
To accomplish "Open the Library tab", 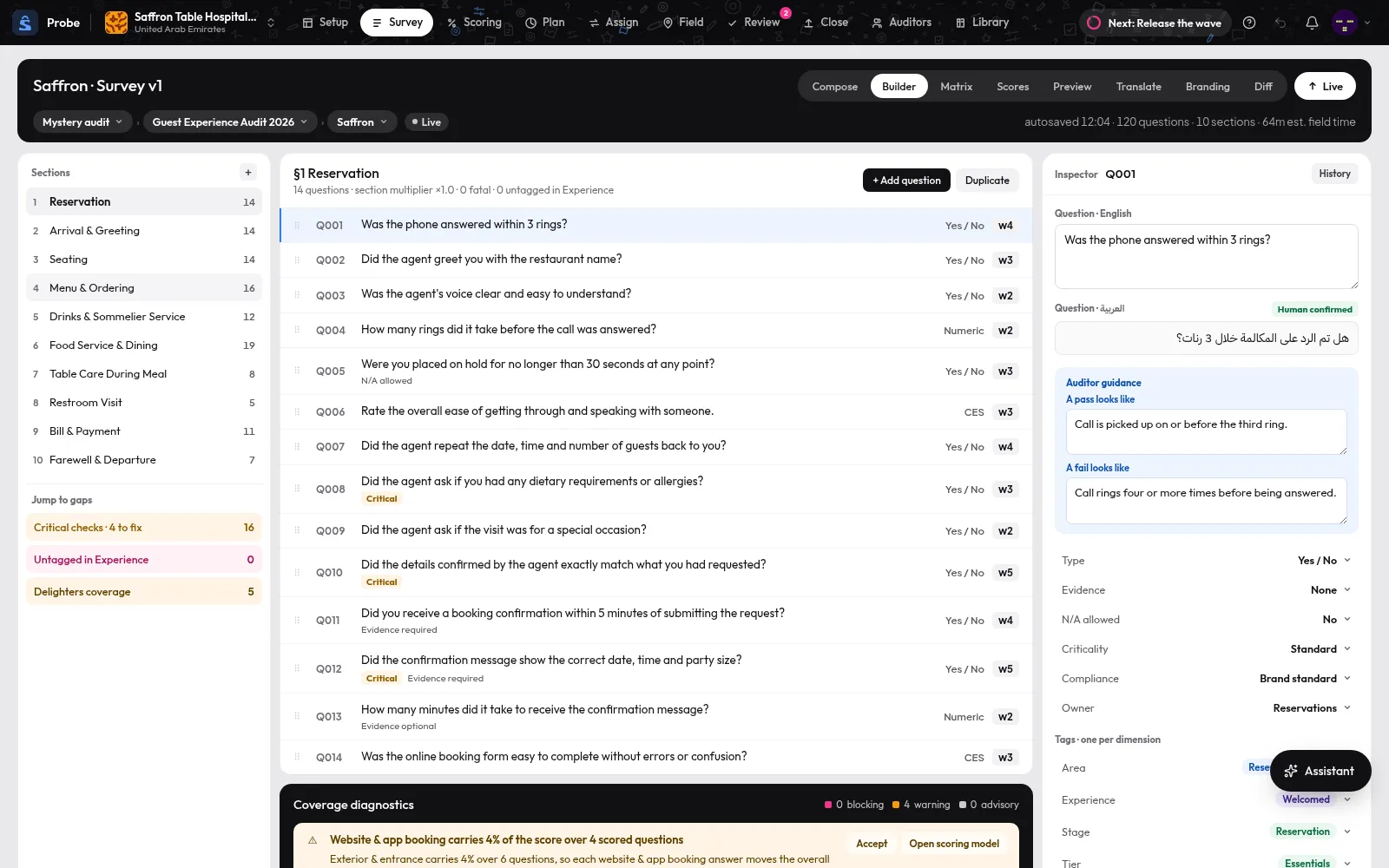I will coord(982,23).
